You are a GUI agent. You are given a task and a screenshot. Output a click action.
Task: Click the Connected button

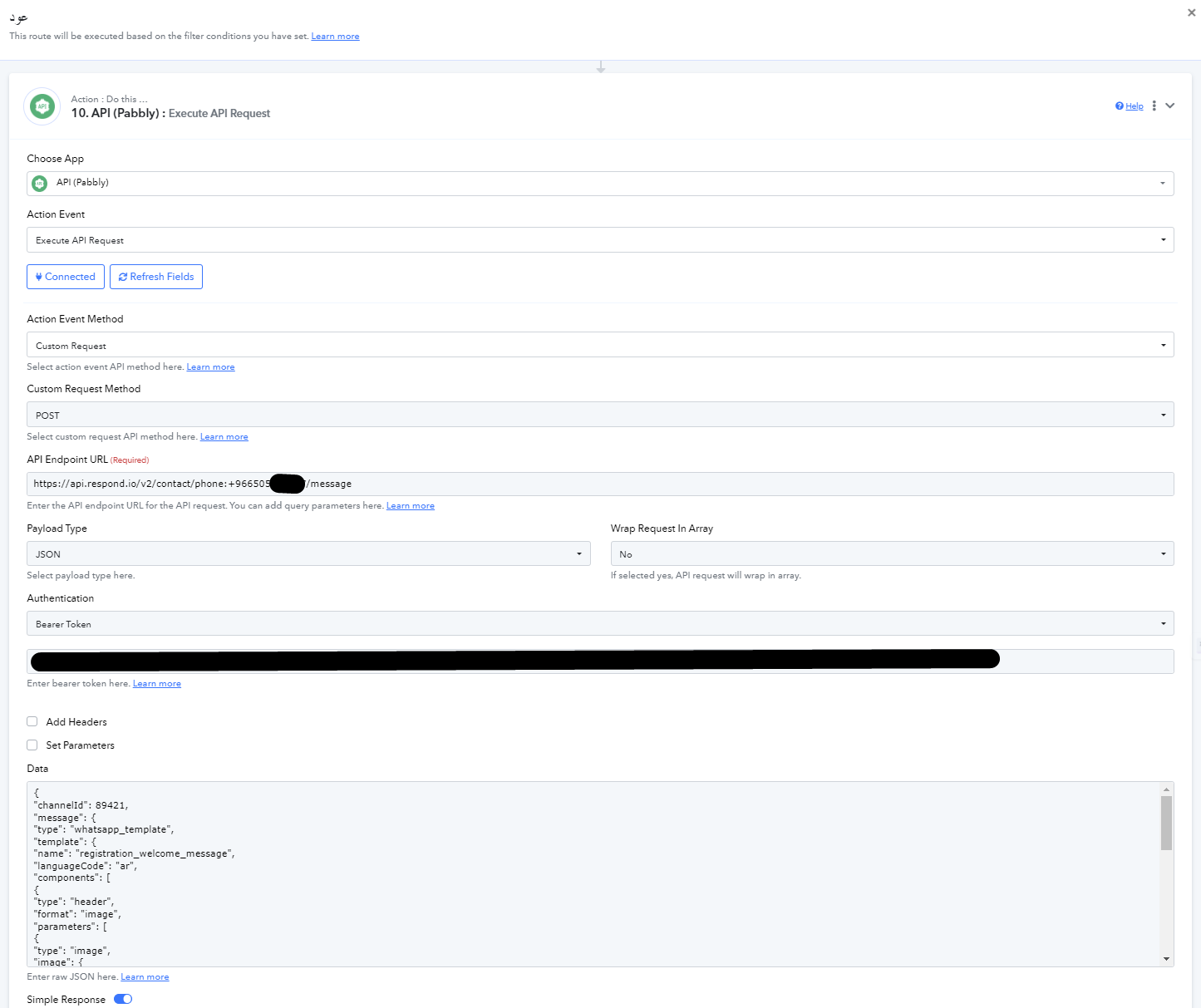66,277
